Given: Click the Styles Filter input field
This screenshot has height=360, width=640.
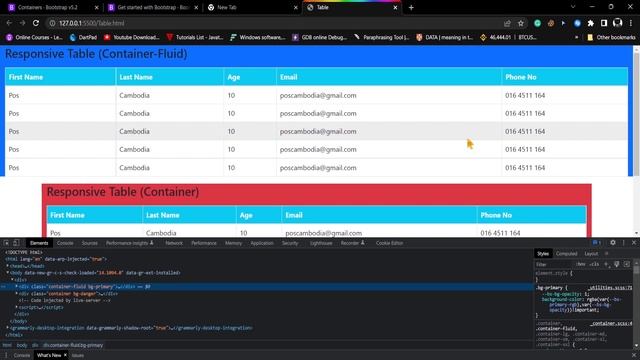Looking at the screenshot, I should pyautogui.click(x=554, y=264).
